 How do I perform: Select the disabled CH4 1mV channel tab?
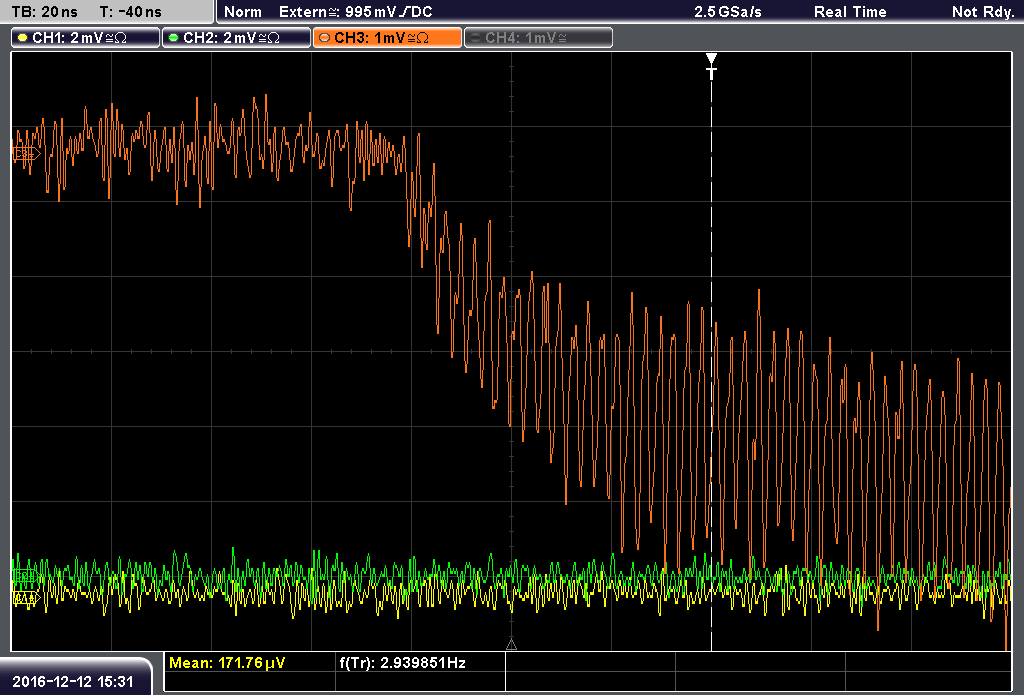click(538, 38)
